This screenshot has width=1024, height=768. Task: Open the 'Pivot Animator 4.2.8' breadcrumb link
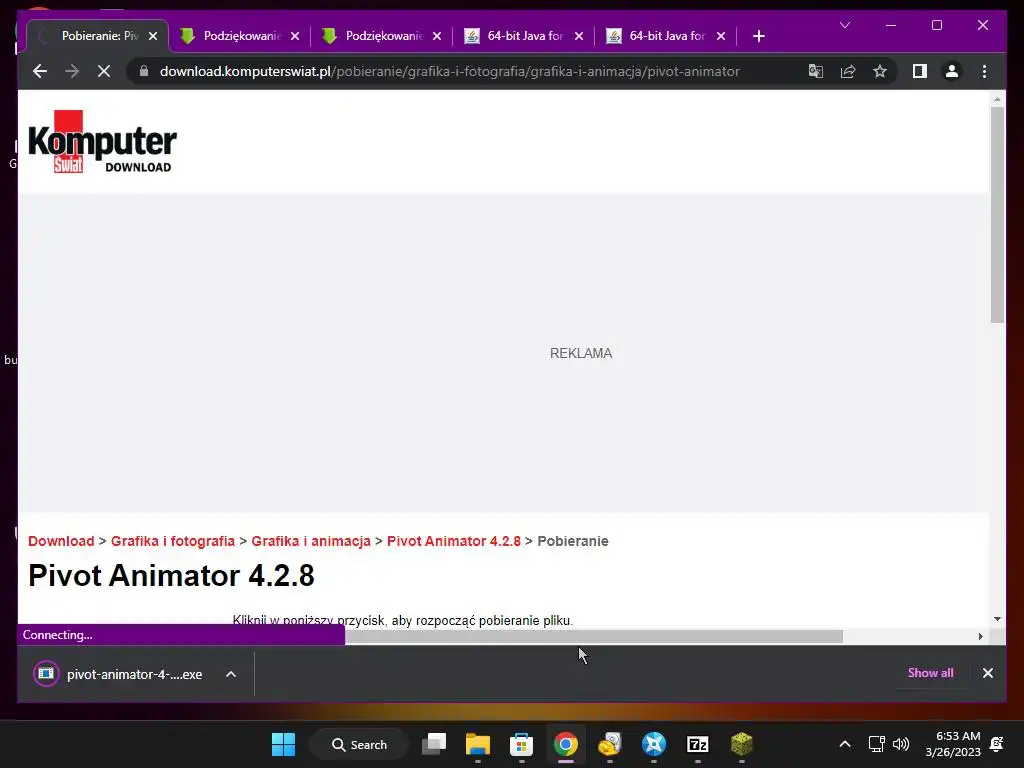pyautogui.click(x=454, y=541)
